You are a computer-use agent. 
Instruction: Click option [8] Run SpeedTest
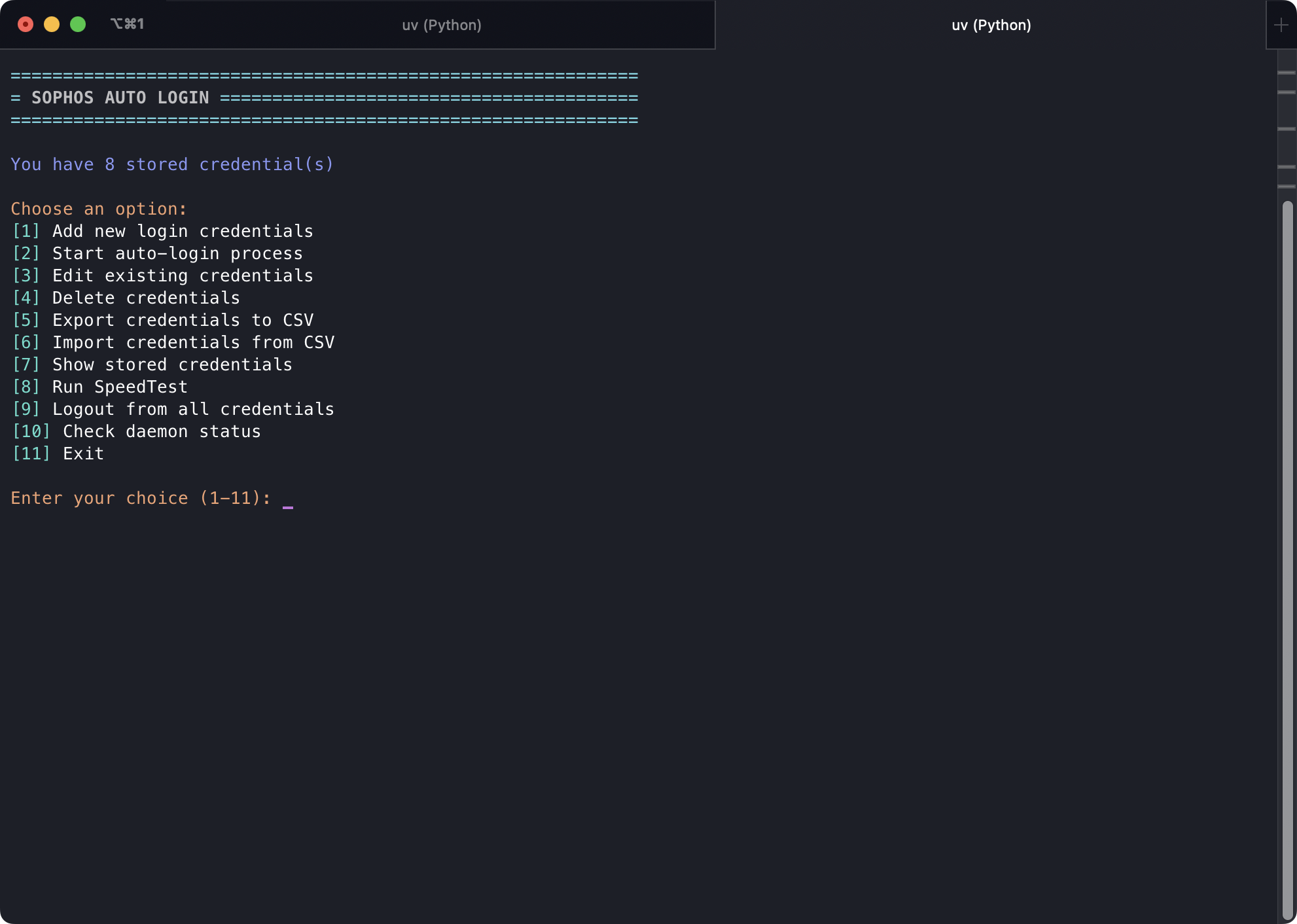pos(99,387)
